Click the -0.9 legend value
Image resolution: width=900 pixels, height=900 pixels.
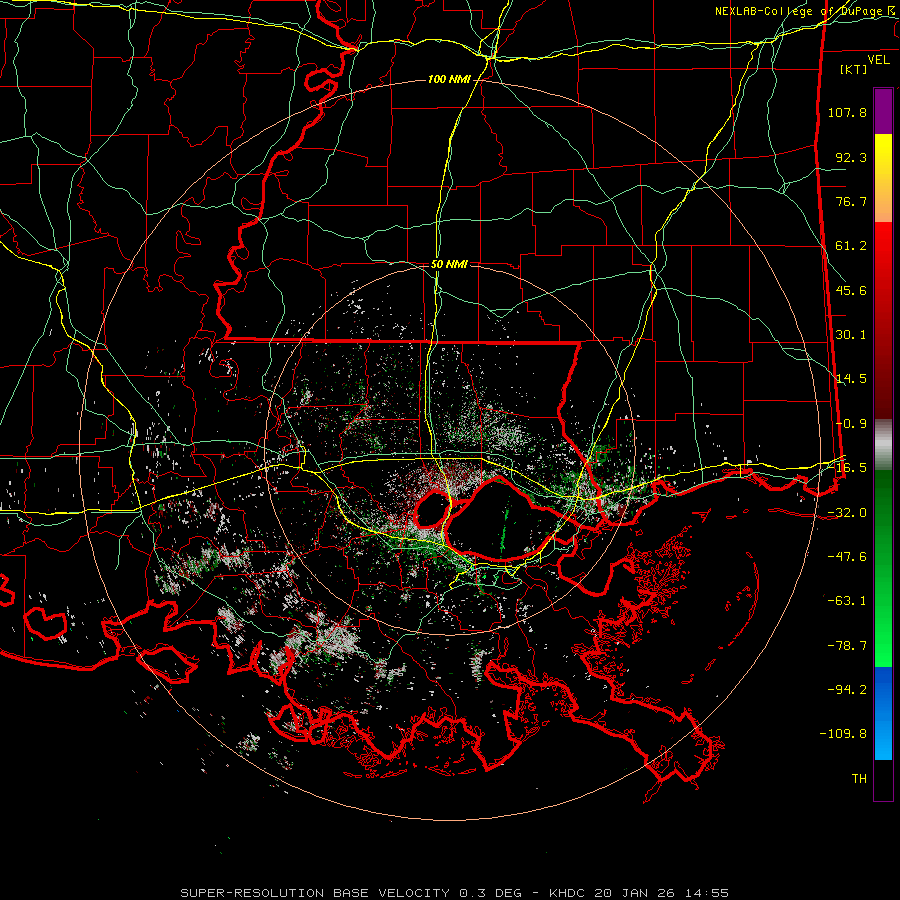(x=851, y=424)
